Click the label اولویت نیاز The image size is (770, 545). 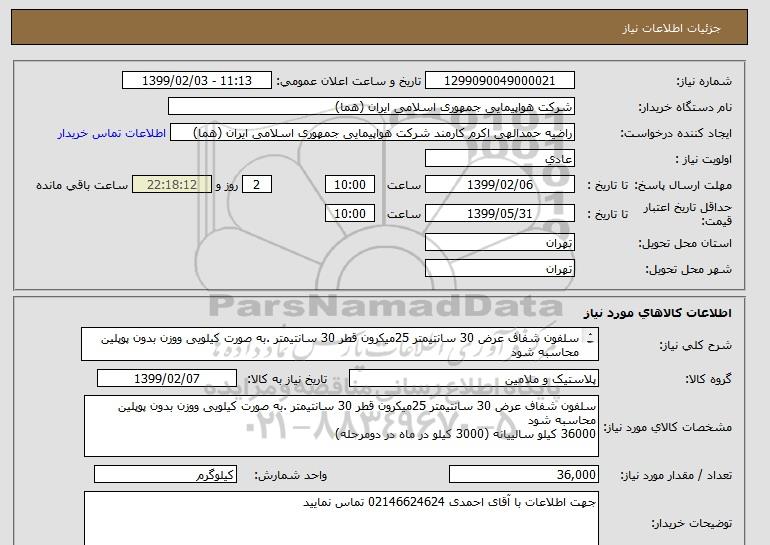(704, 159)
